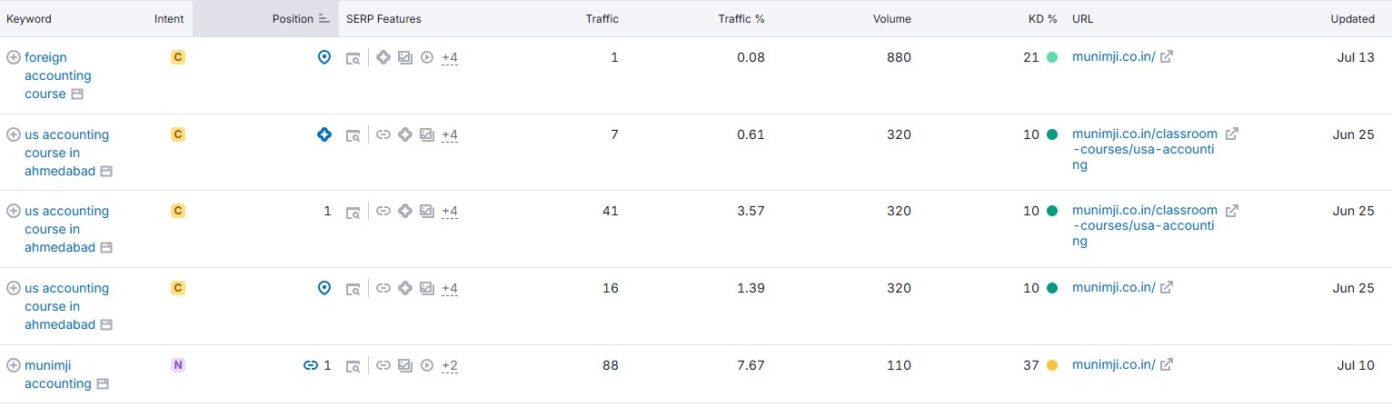This screenshot has width=1392, height=407.
Task: Open SERP view icon in munimji accounting row
Action: (x=353, y=367)
